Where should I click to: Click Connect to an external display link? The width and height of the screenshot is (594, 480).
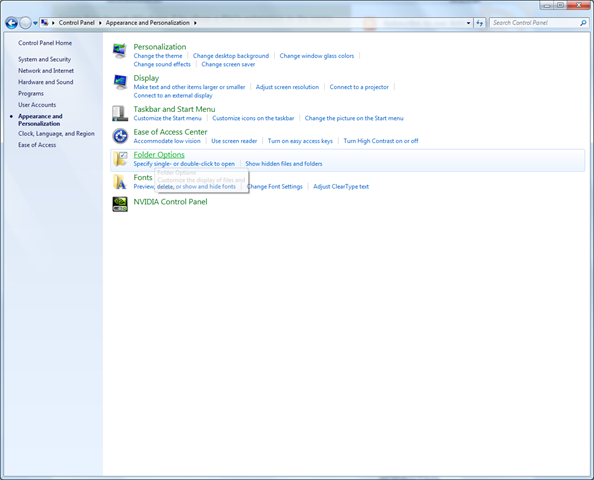(173, 95)
